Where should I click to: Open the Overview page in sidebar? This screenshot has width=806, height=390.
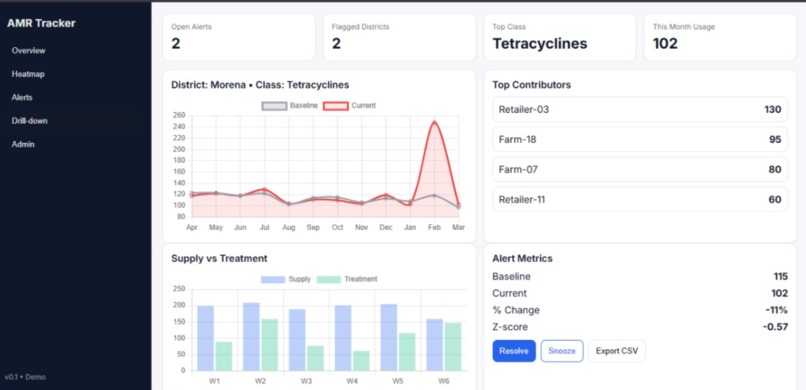[x=29, y=50]
